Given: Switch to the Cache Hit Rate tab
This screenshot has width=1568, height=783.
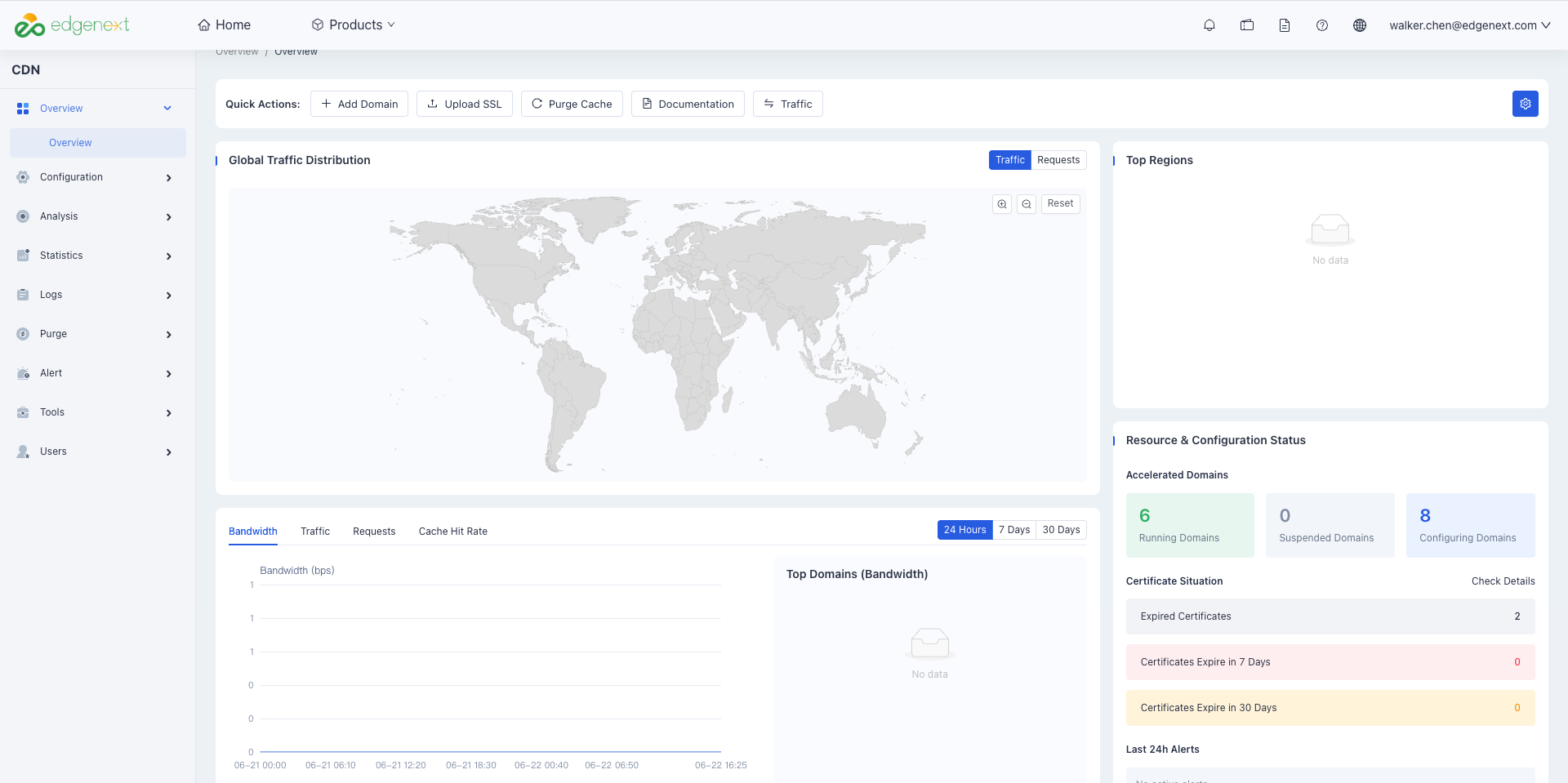Looking at the screenshot, I should pos(453,532).
